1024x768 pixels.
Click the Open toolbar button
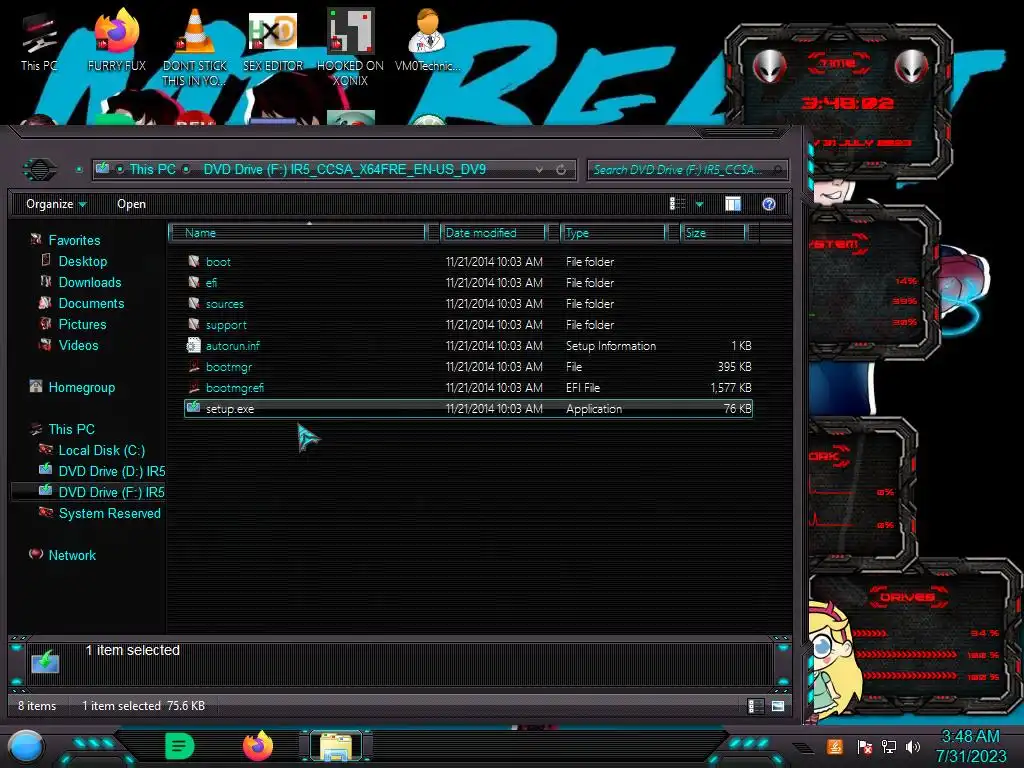(x=131, y=204)
